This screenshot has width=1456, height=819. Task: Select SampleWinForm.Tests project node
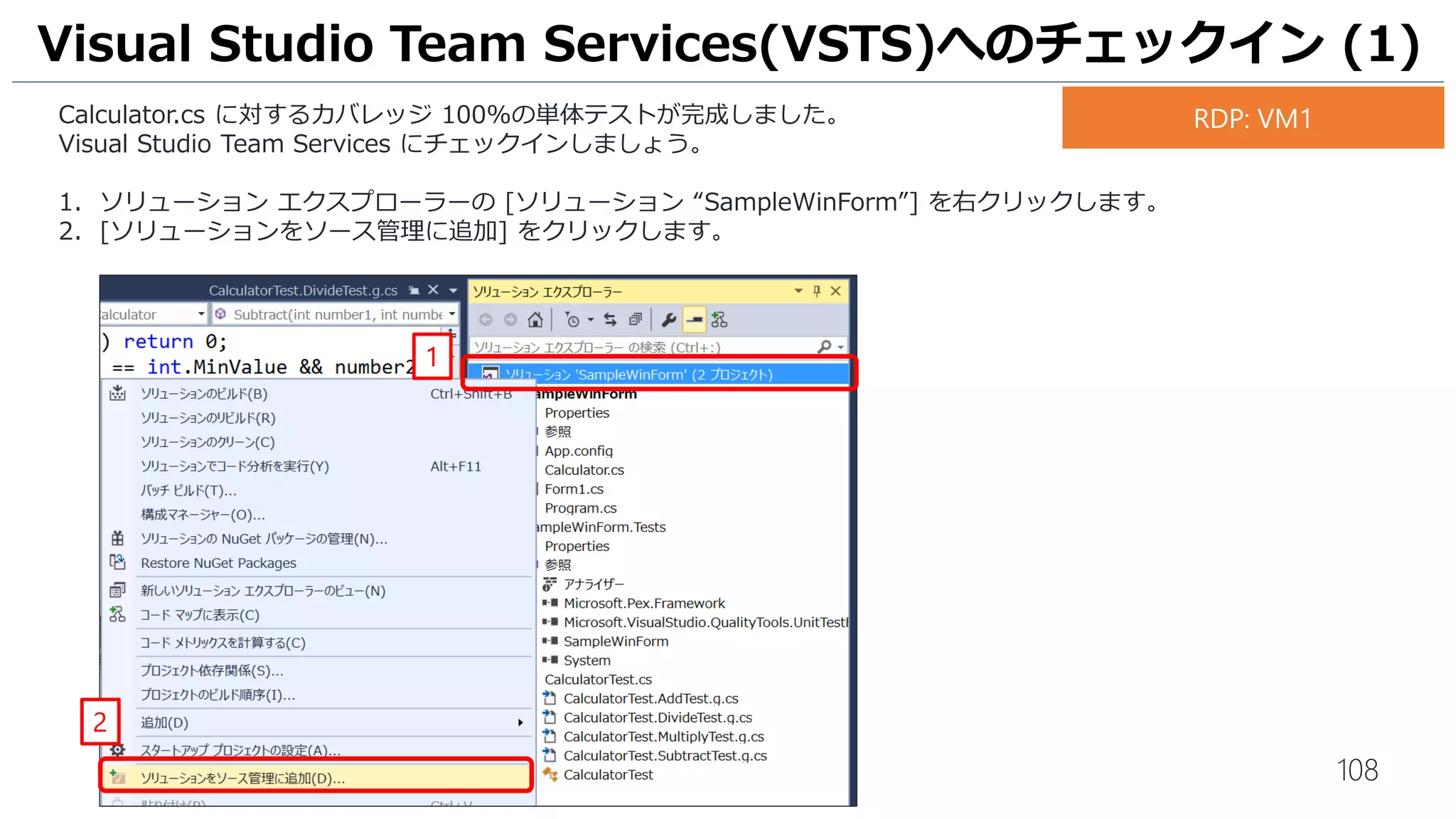tap(601, 528)
